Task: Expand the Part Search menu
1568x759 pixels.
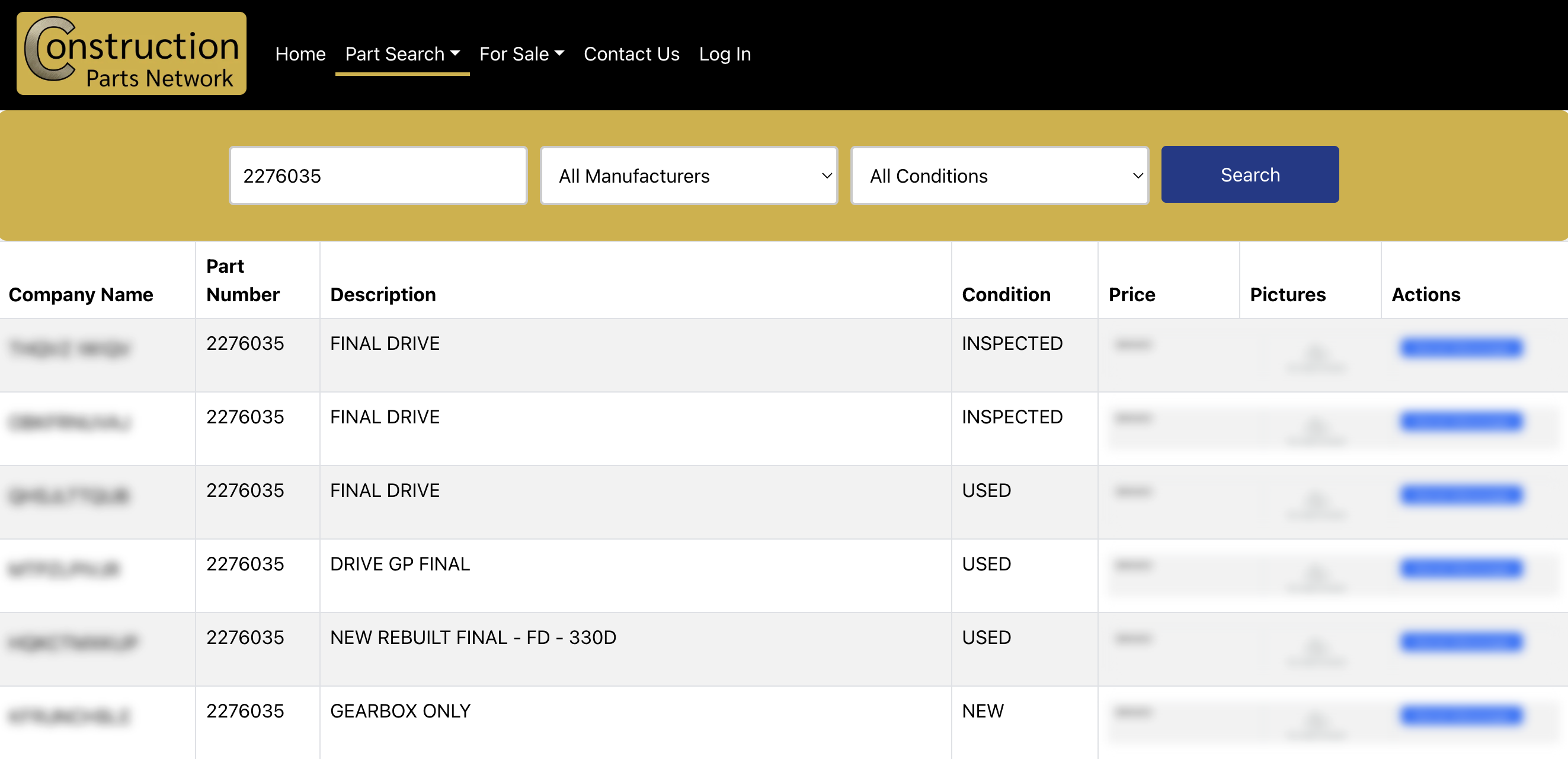Action: (402, 53)
